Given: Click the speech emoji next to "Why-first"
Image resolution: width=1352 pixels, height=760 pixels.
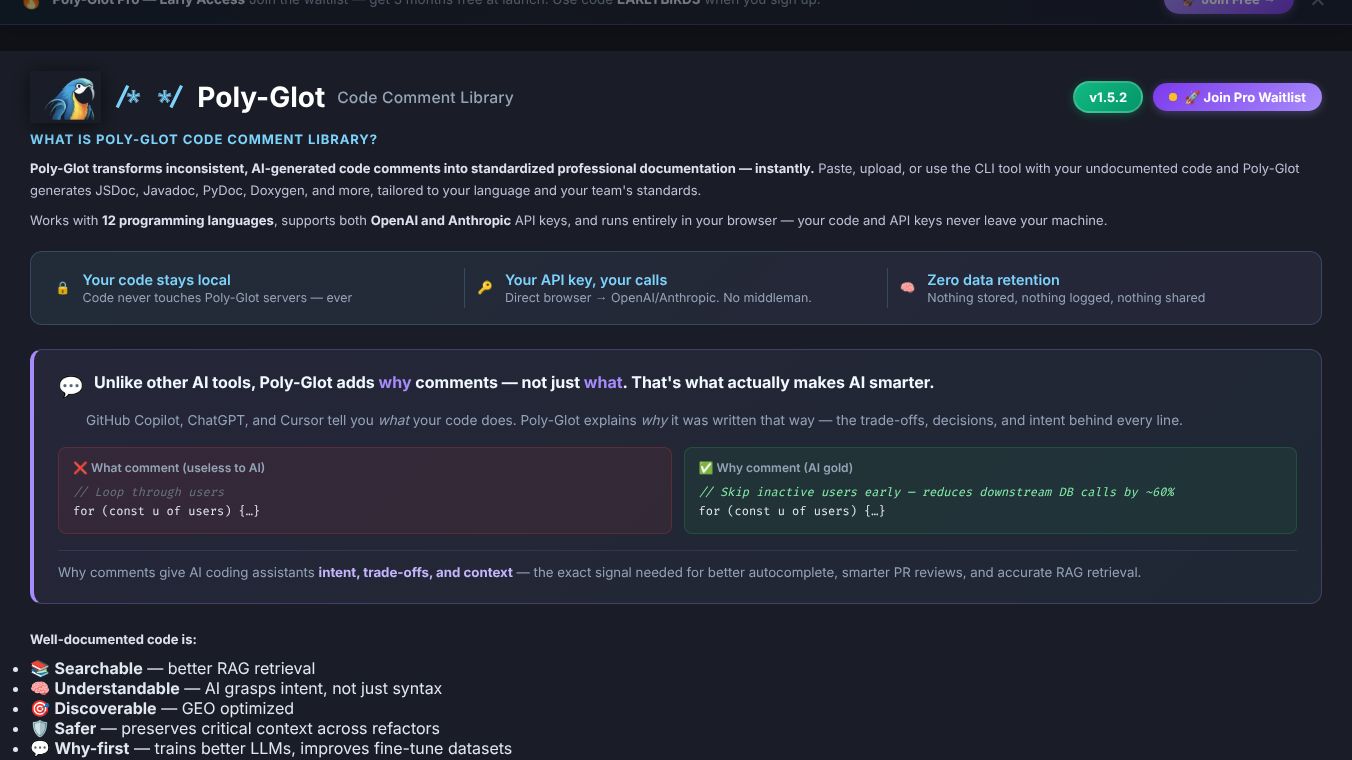Looking at the screenshot, I should click(40, 748).
